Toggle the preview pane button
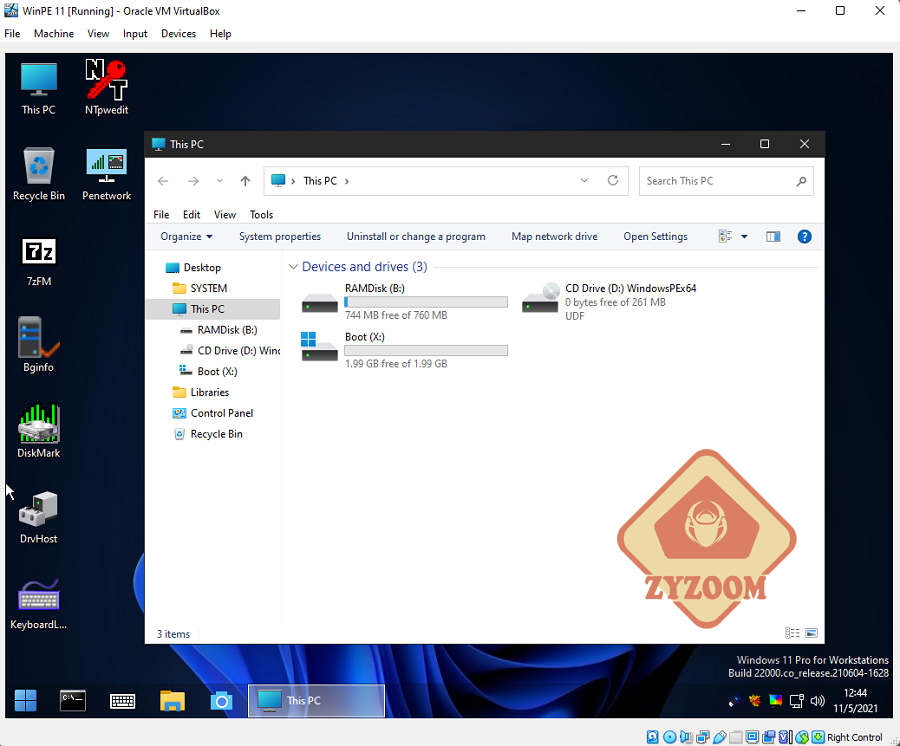 (773, 236)
